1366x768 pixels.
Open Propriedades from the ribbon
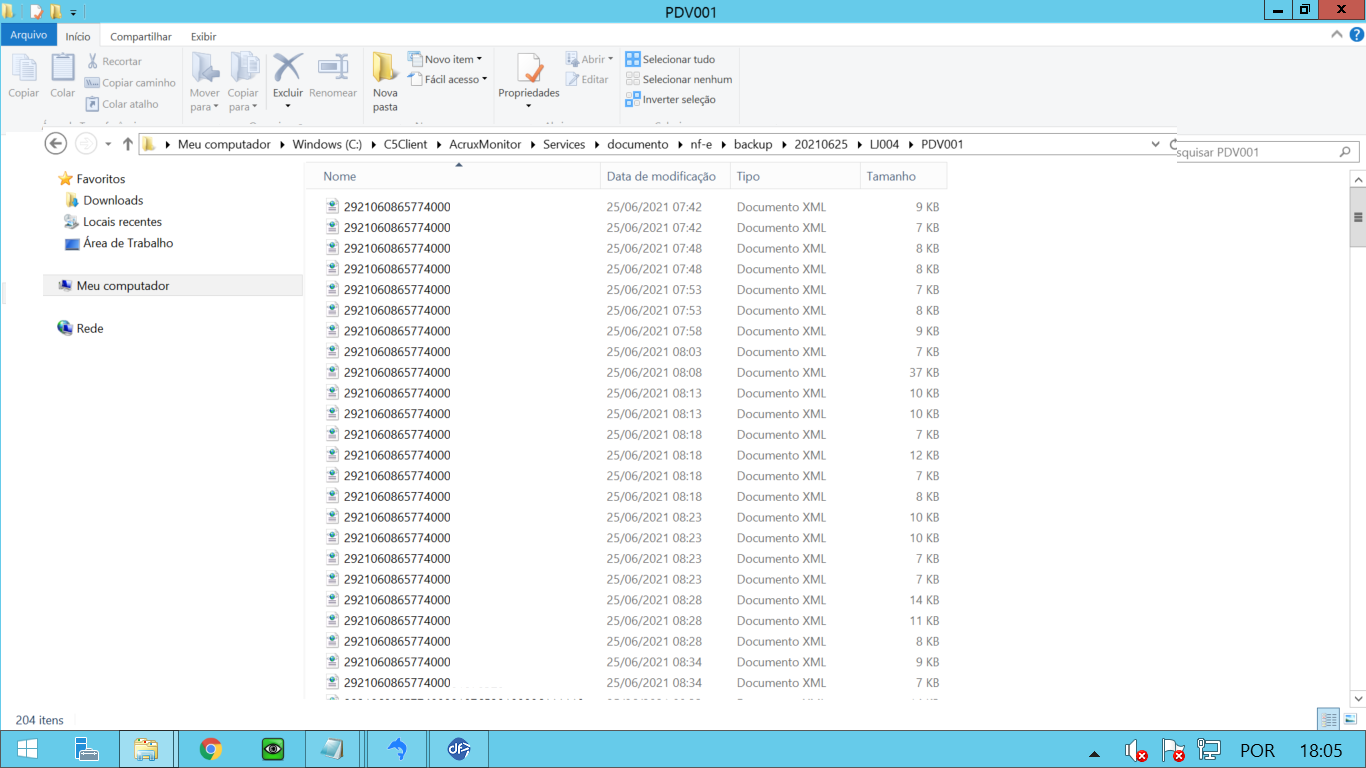pos(529,83)
